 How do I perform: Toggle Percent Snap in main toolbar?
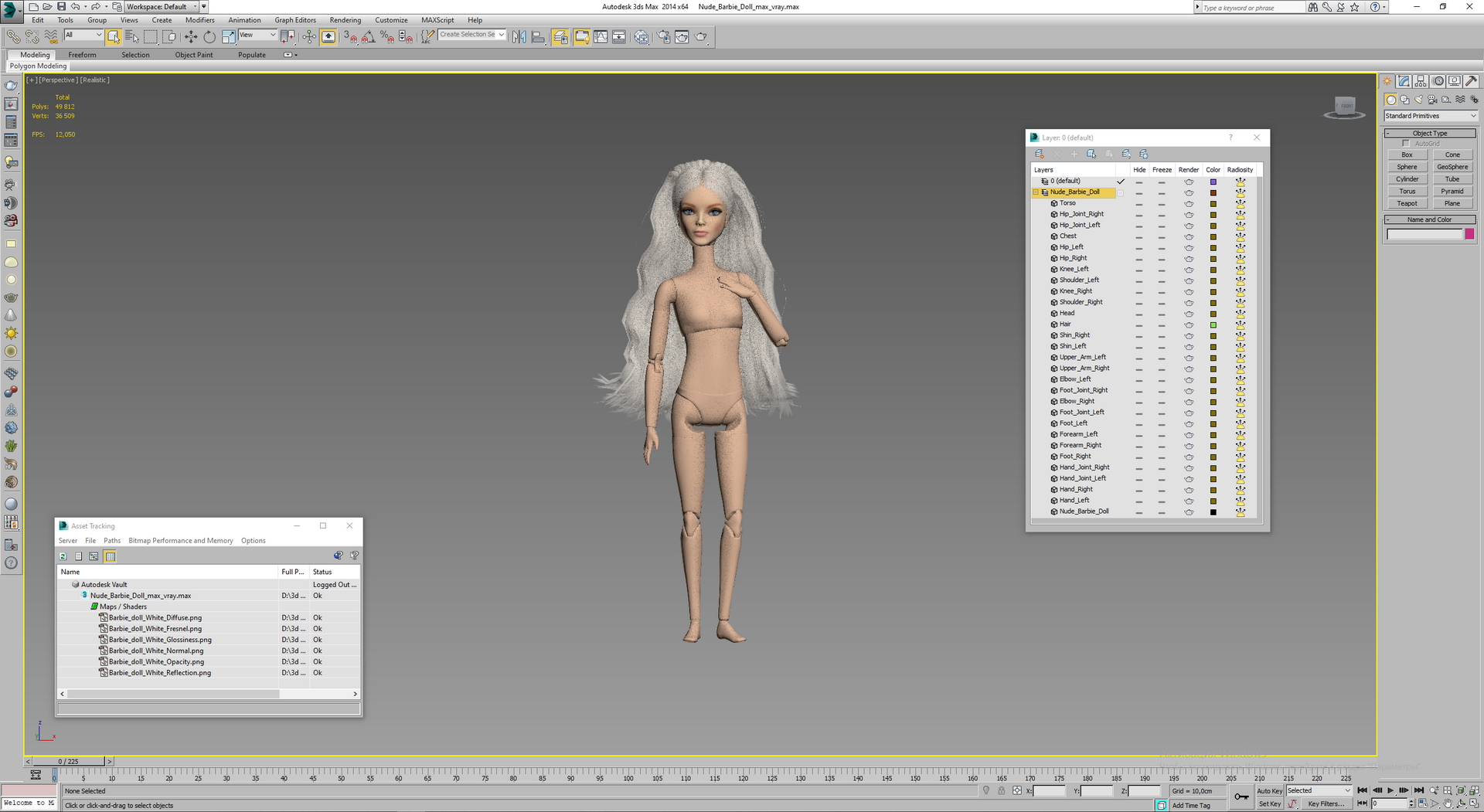pos(386,36)
